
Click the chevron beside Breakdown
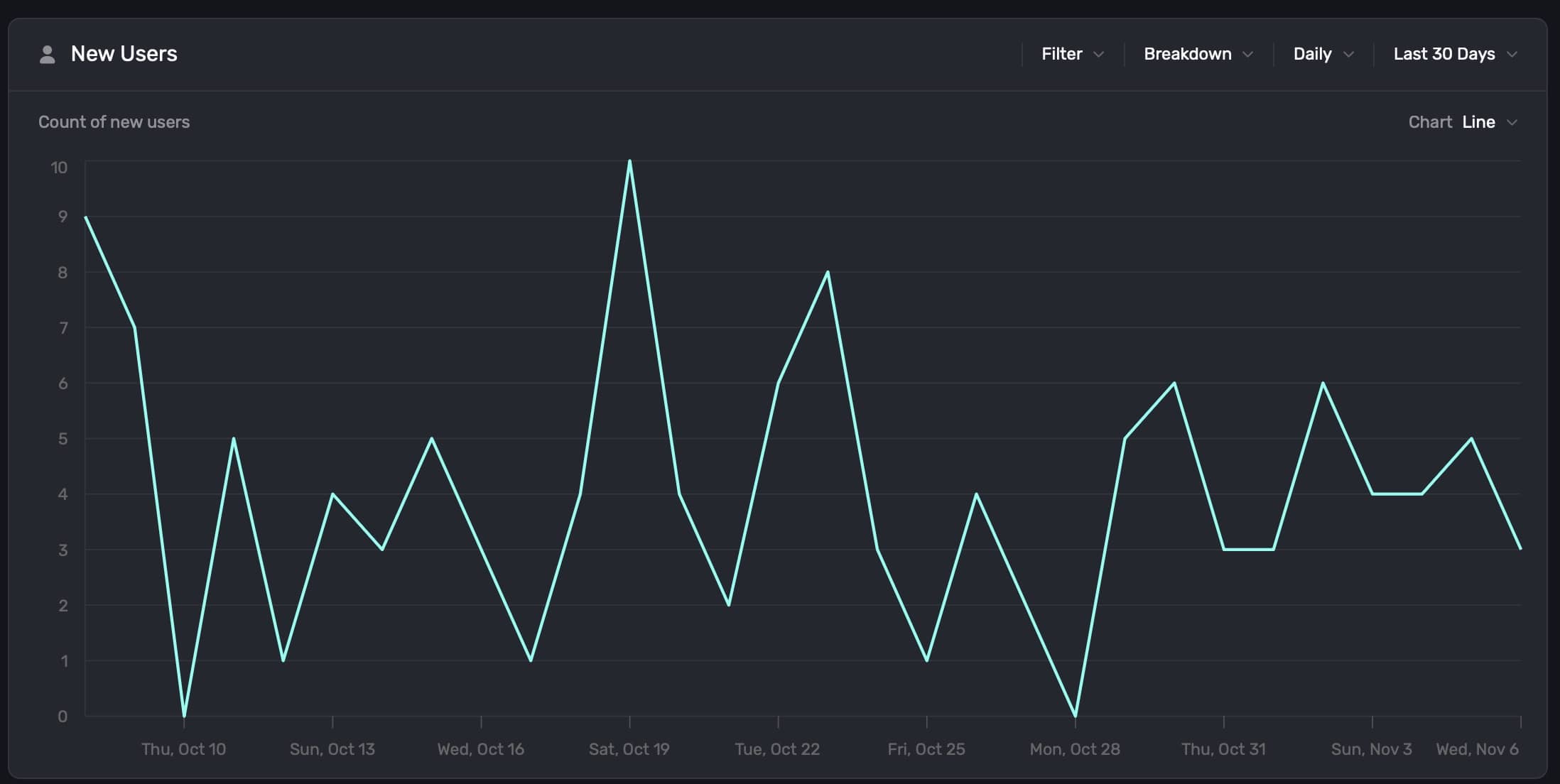[1247, 55]
